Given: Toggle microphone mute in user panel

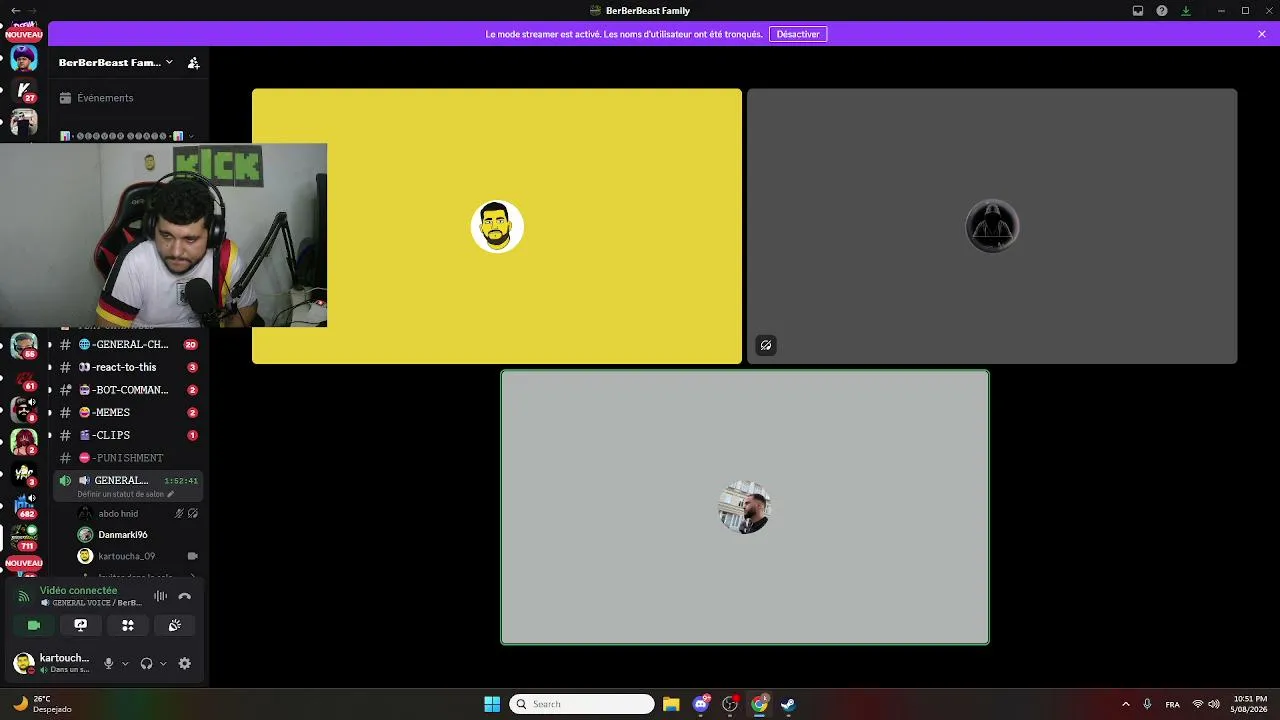Looking at the screenshot, I should point(109,663).
